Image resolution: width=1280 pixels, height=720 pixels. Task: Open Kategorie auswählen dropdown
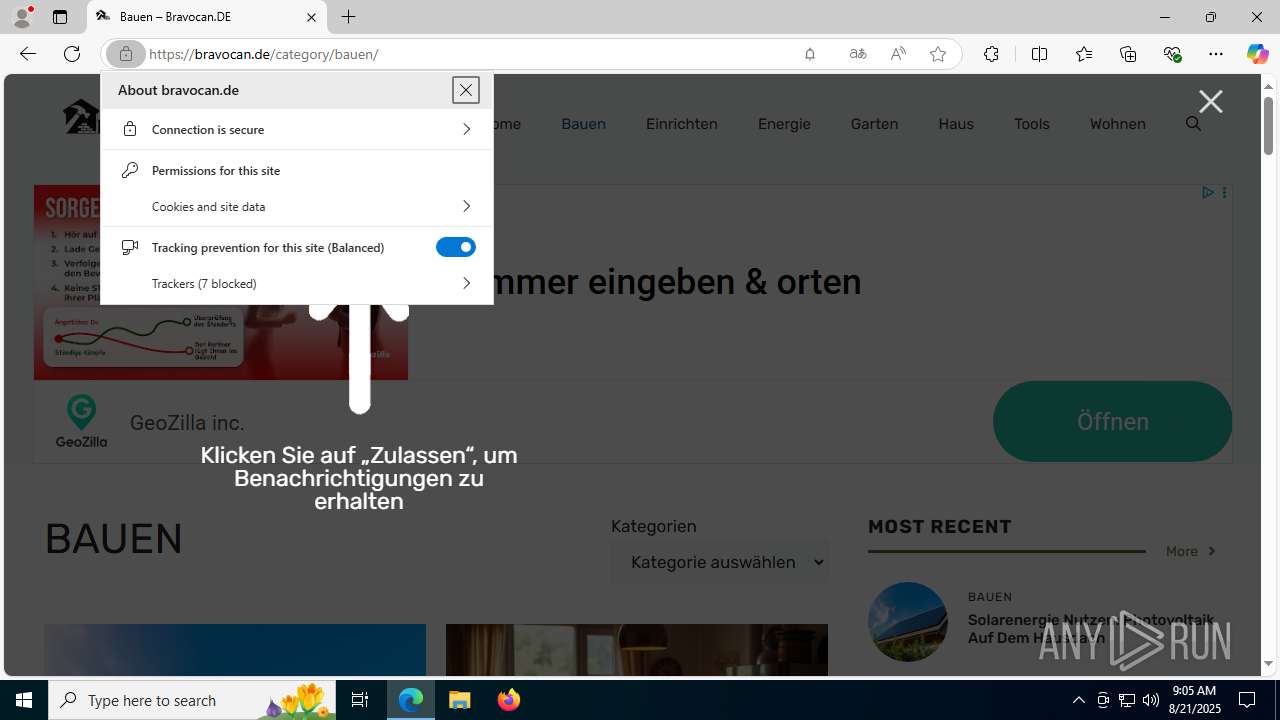720,562
